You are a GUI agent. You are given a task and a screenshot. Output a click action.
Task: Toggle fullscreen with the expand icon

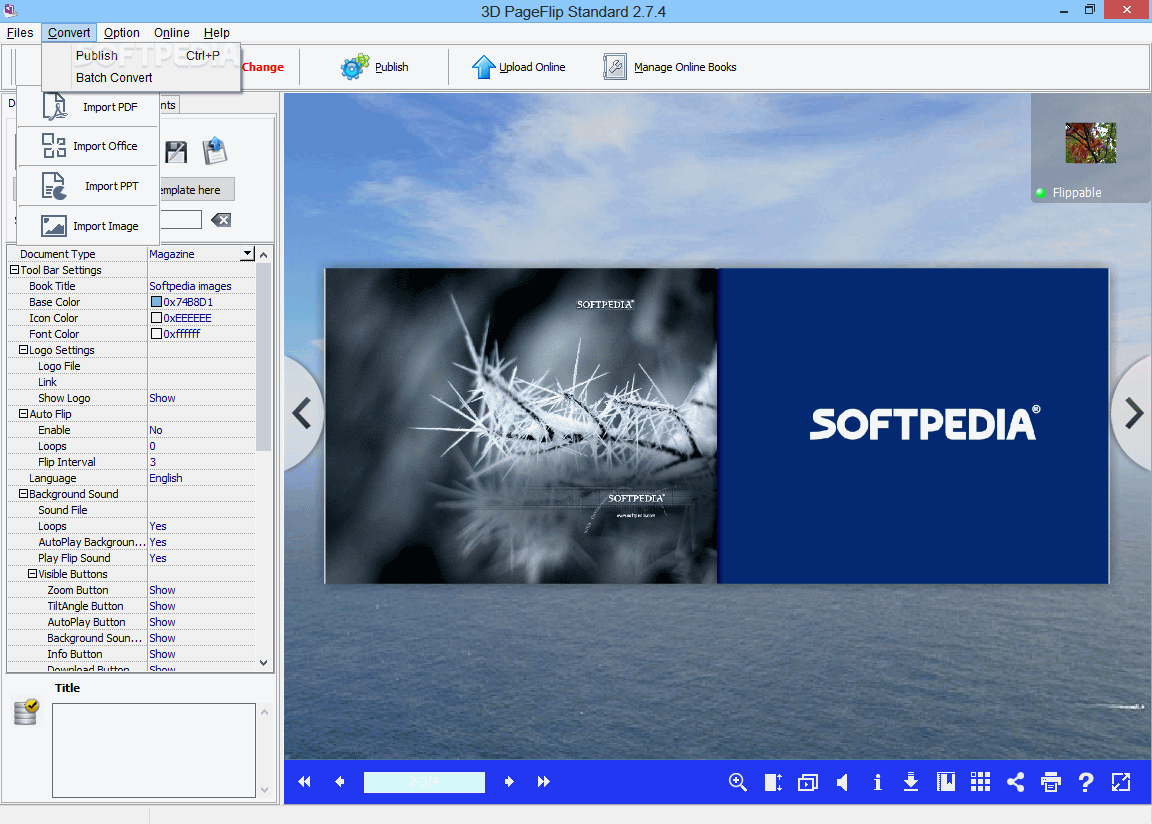(x=1121, y=782)
